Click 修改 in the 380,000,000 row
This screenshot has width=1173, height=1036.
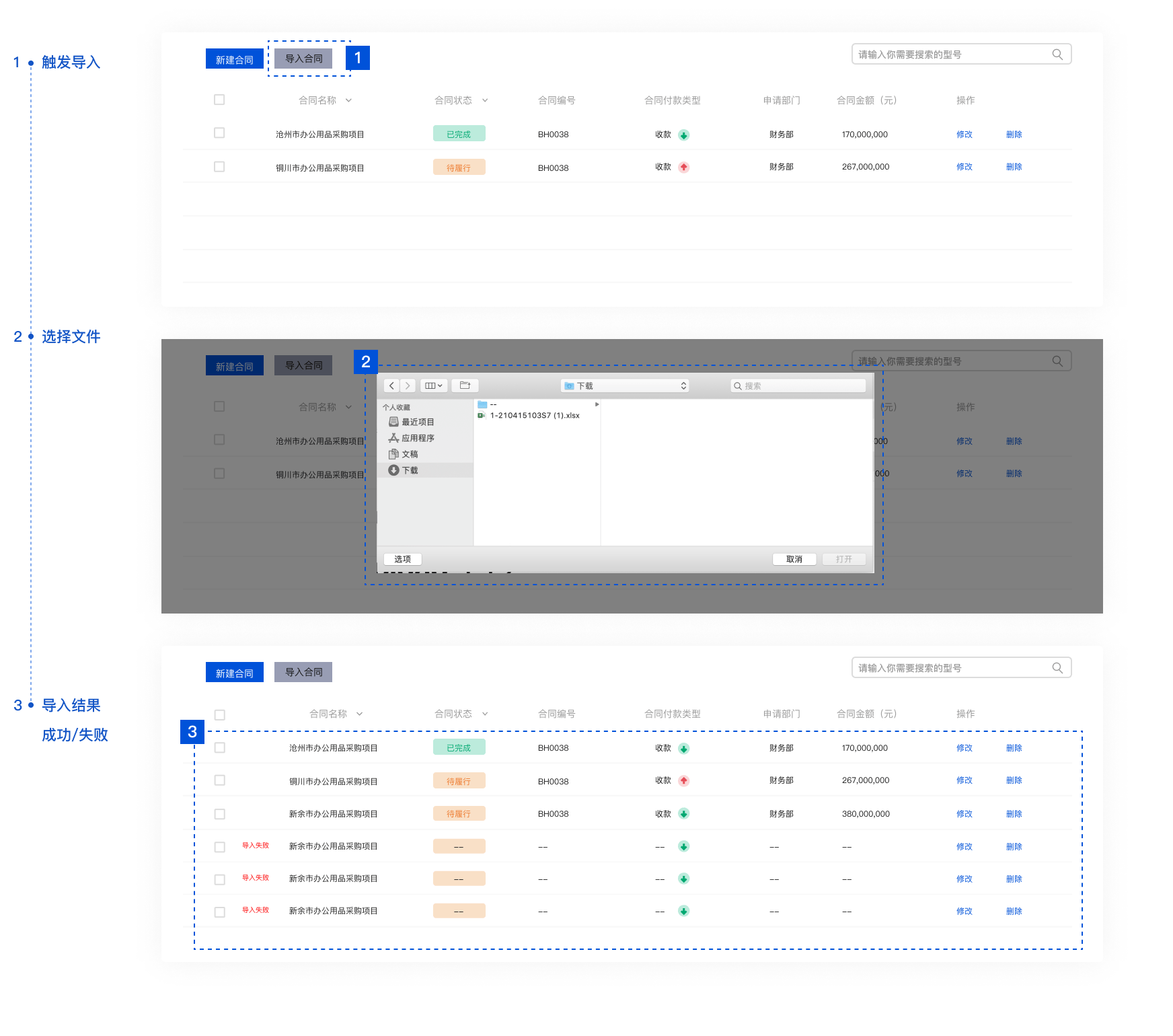pos(964,814)
